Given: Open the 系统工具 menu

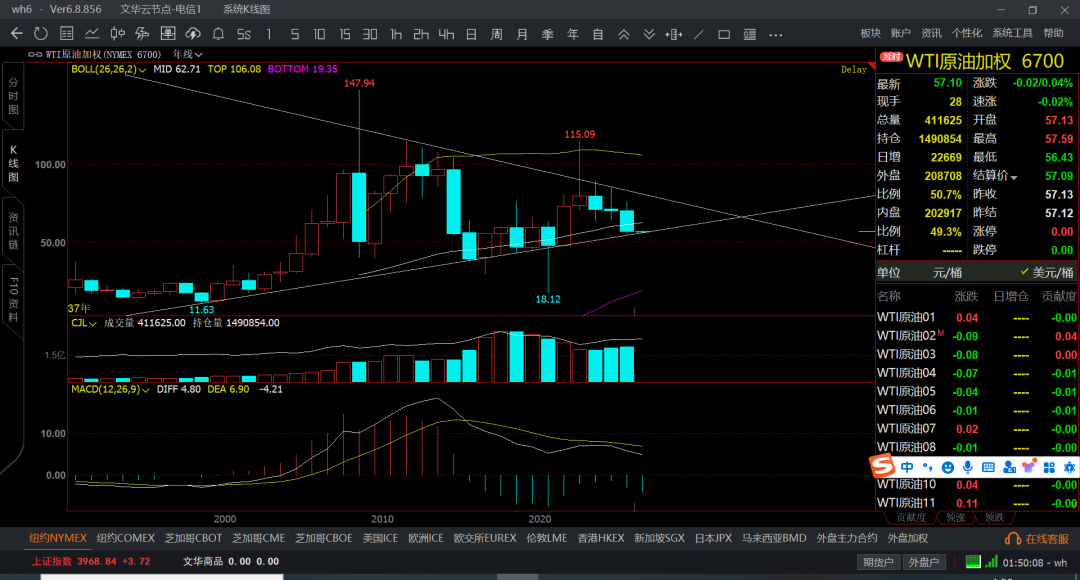Looking at the screenshot, I should [x=1012, y=33].
